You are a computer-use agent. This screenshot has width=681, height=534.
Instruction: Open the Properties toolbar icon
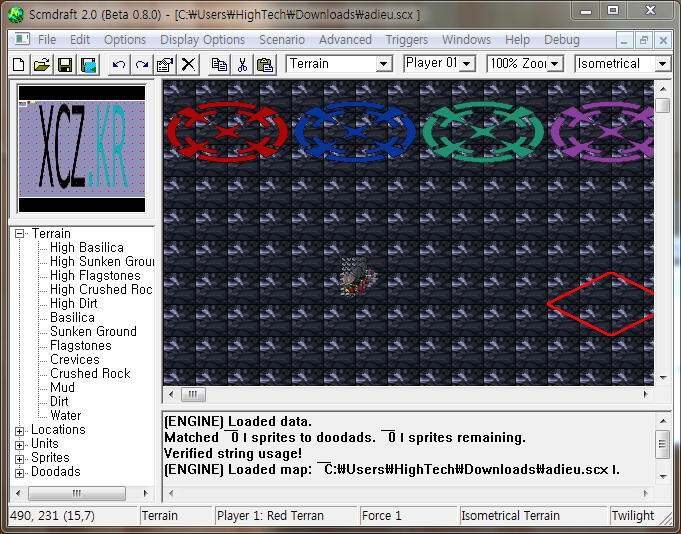pos(165,65)
